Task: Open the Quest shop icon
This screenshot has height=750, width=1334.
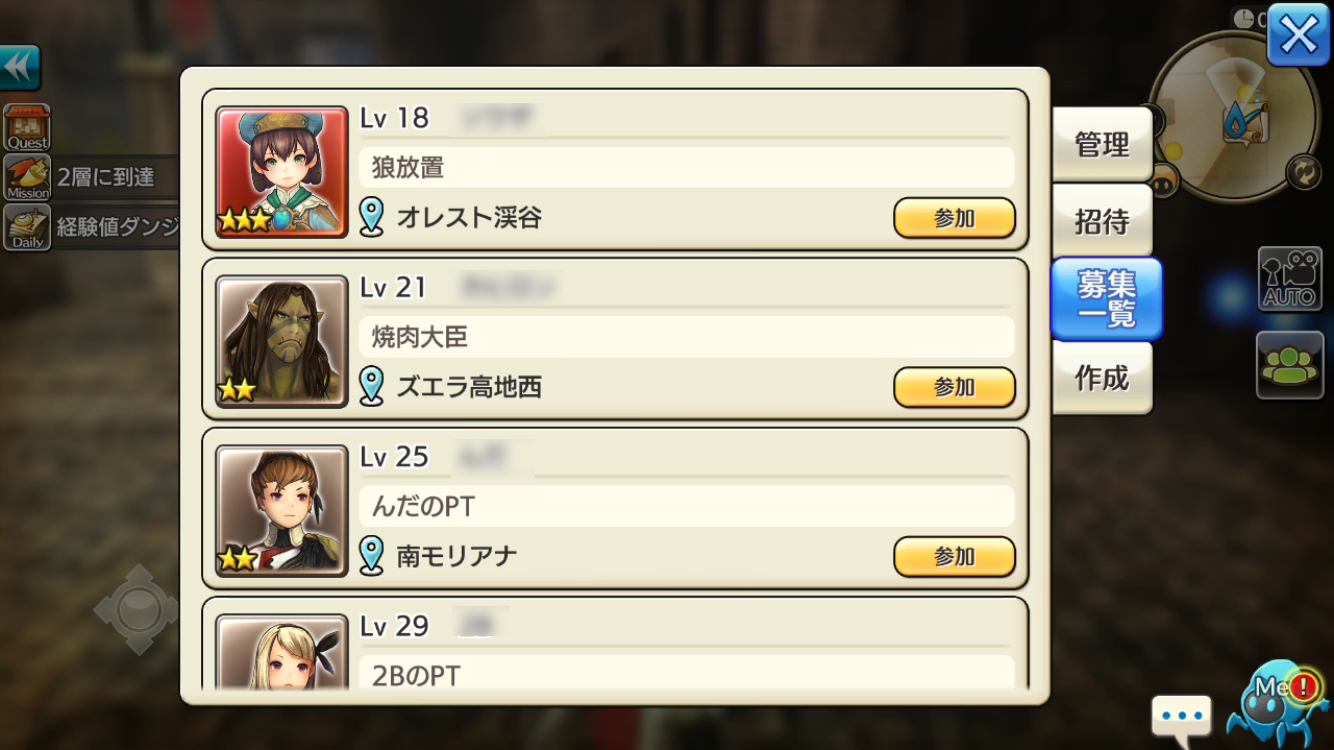Action: 27,127
